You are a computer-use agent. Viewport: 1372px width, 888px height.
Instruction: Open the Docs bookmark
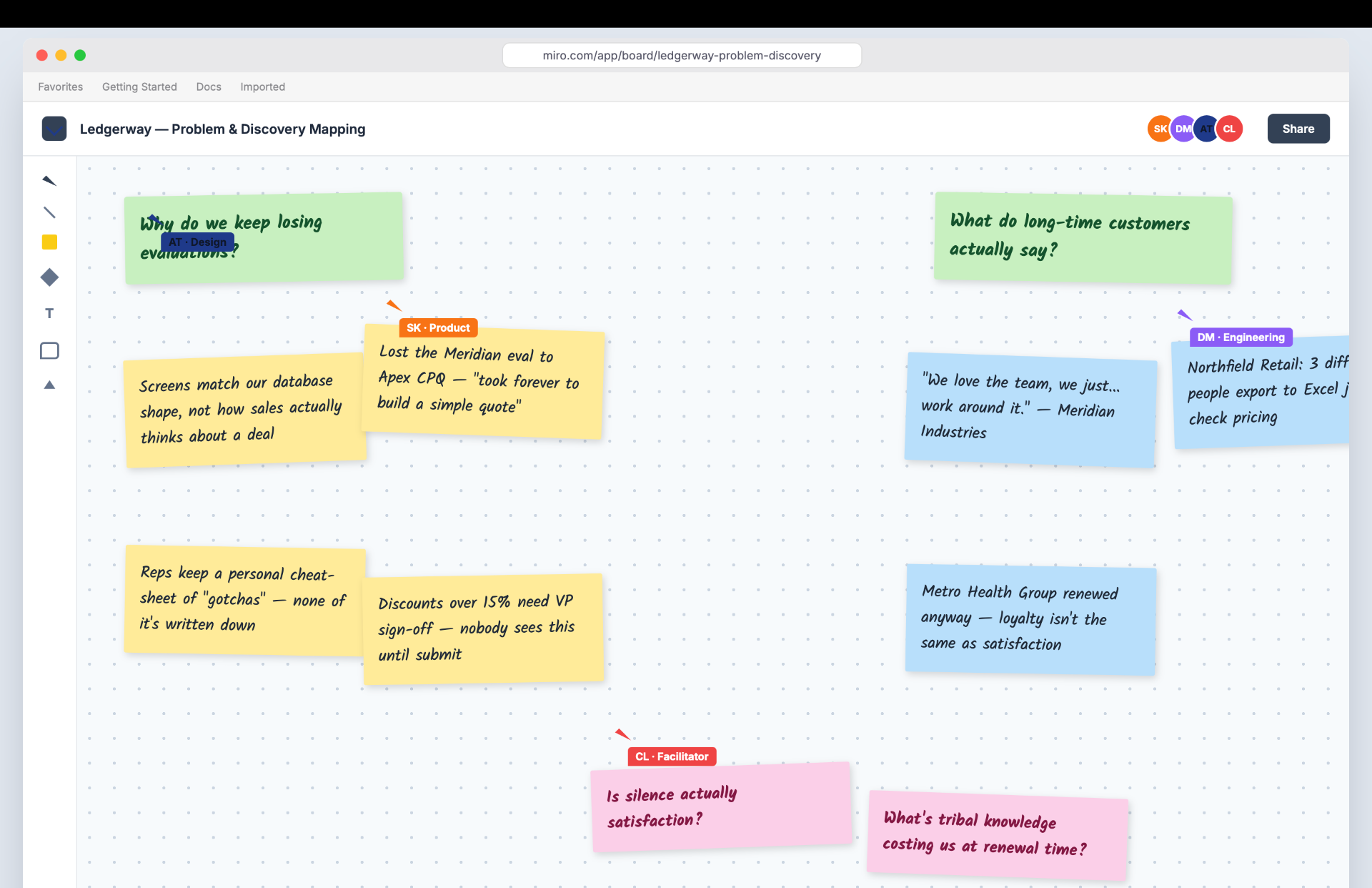pos(209,87)
